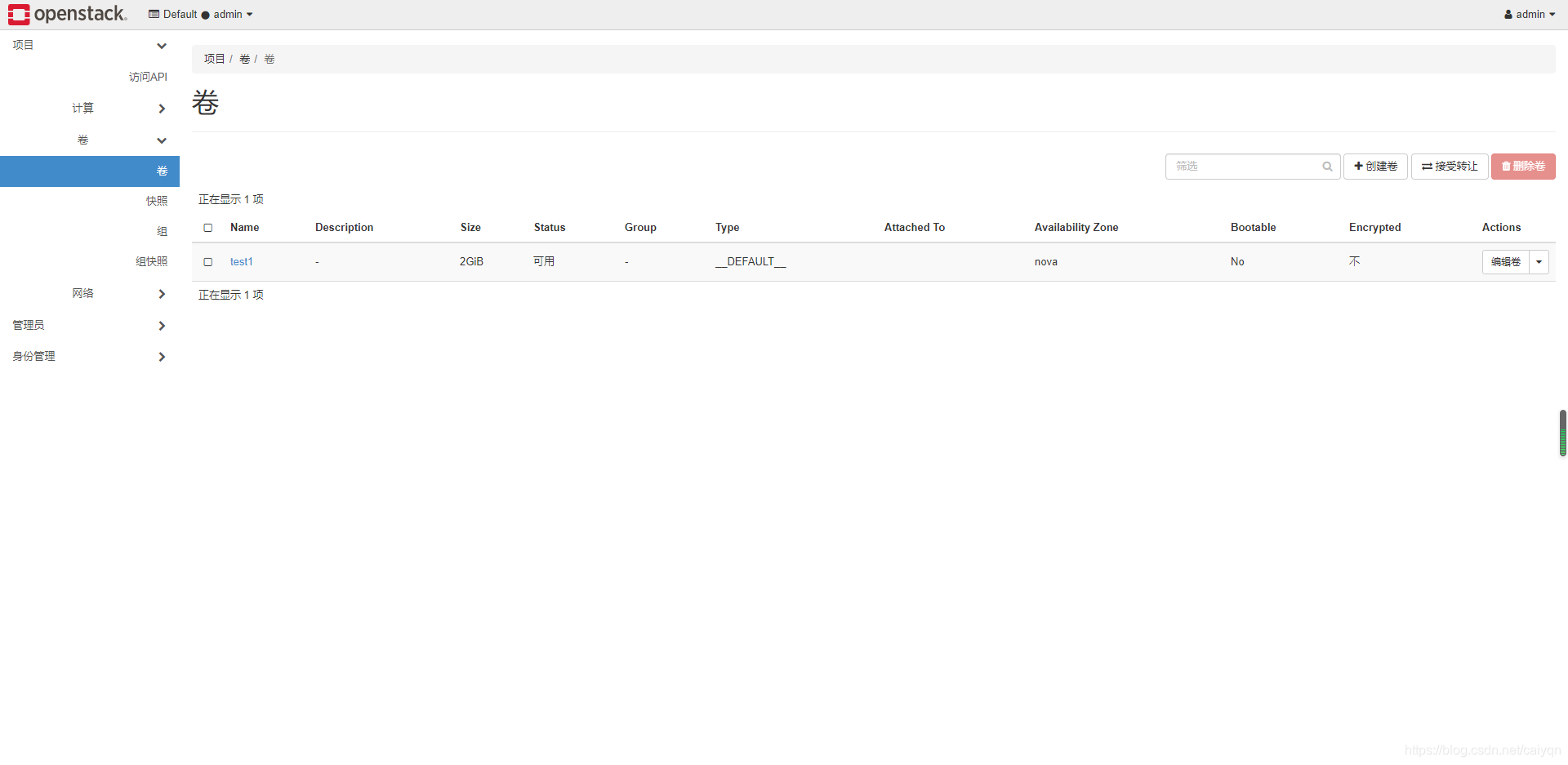Check the checkbox for volume test1
1568x765 pixels.
click(x=208, y=262)
